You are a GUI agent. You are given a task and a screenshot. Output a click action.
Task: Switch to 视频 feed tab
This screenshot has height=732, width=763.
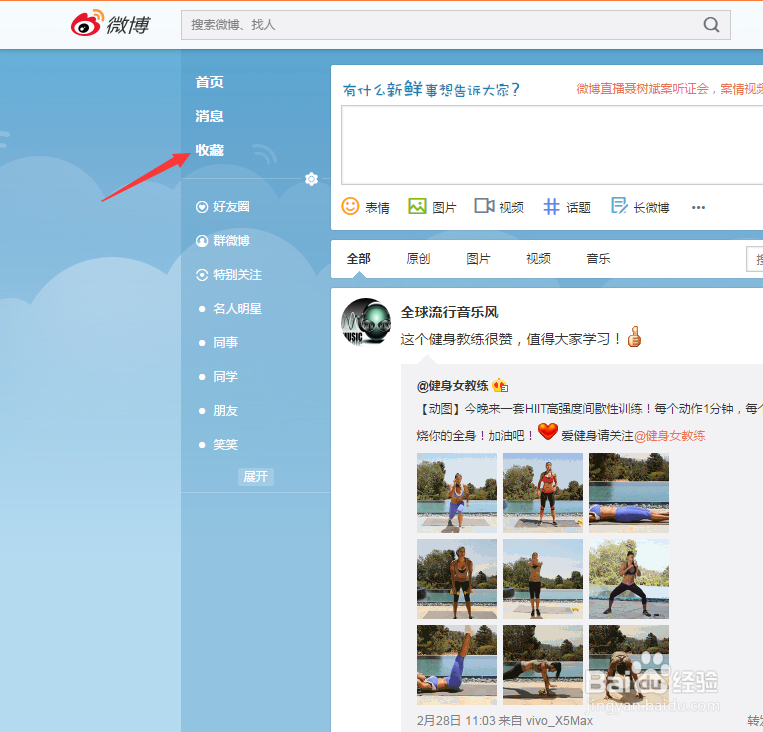539,258
